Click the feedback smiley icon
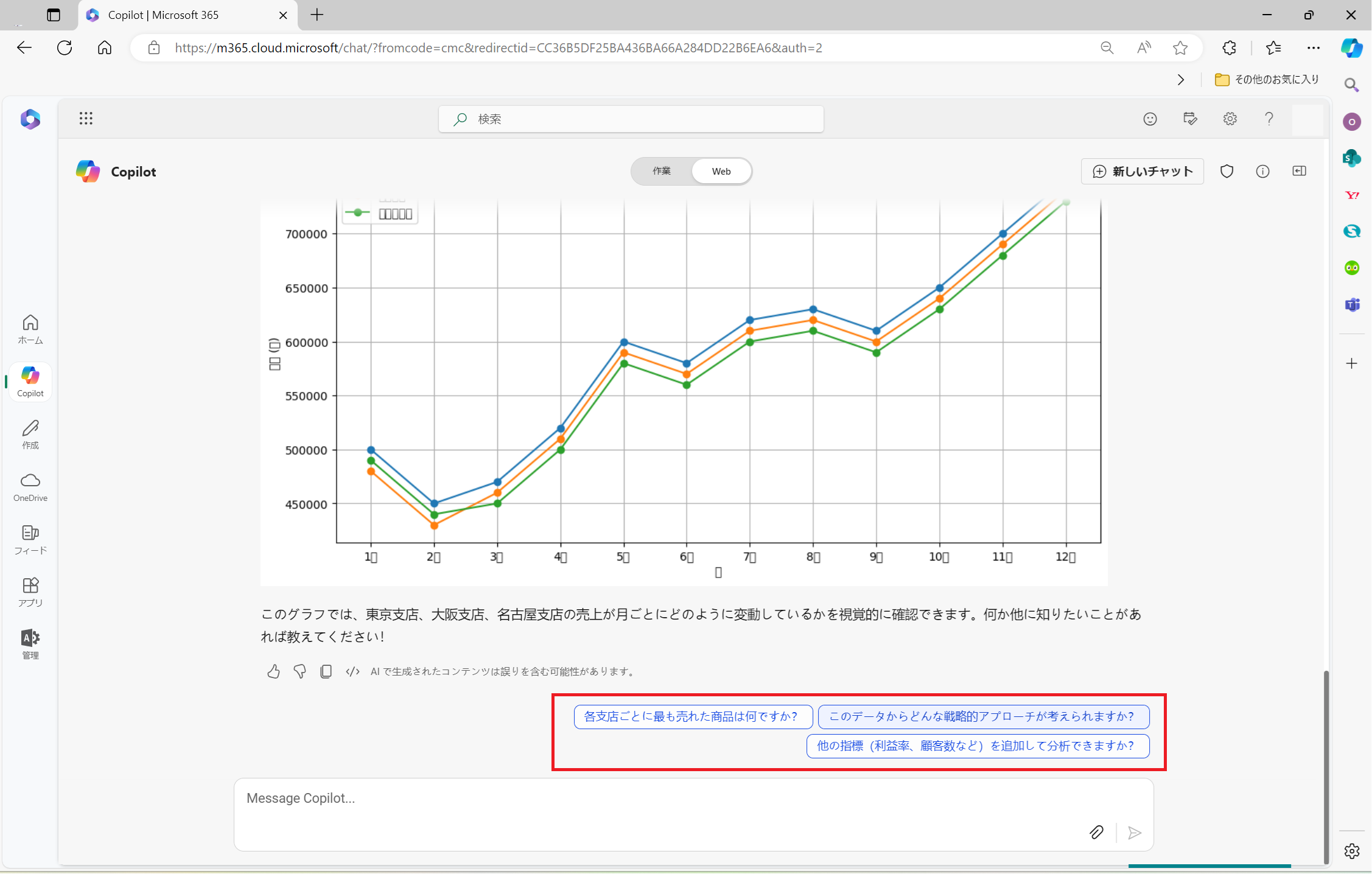This screenshot has height=874, width=1372. click(x=1150, y=119)
